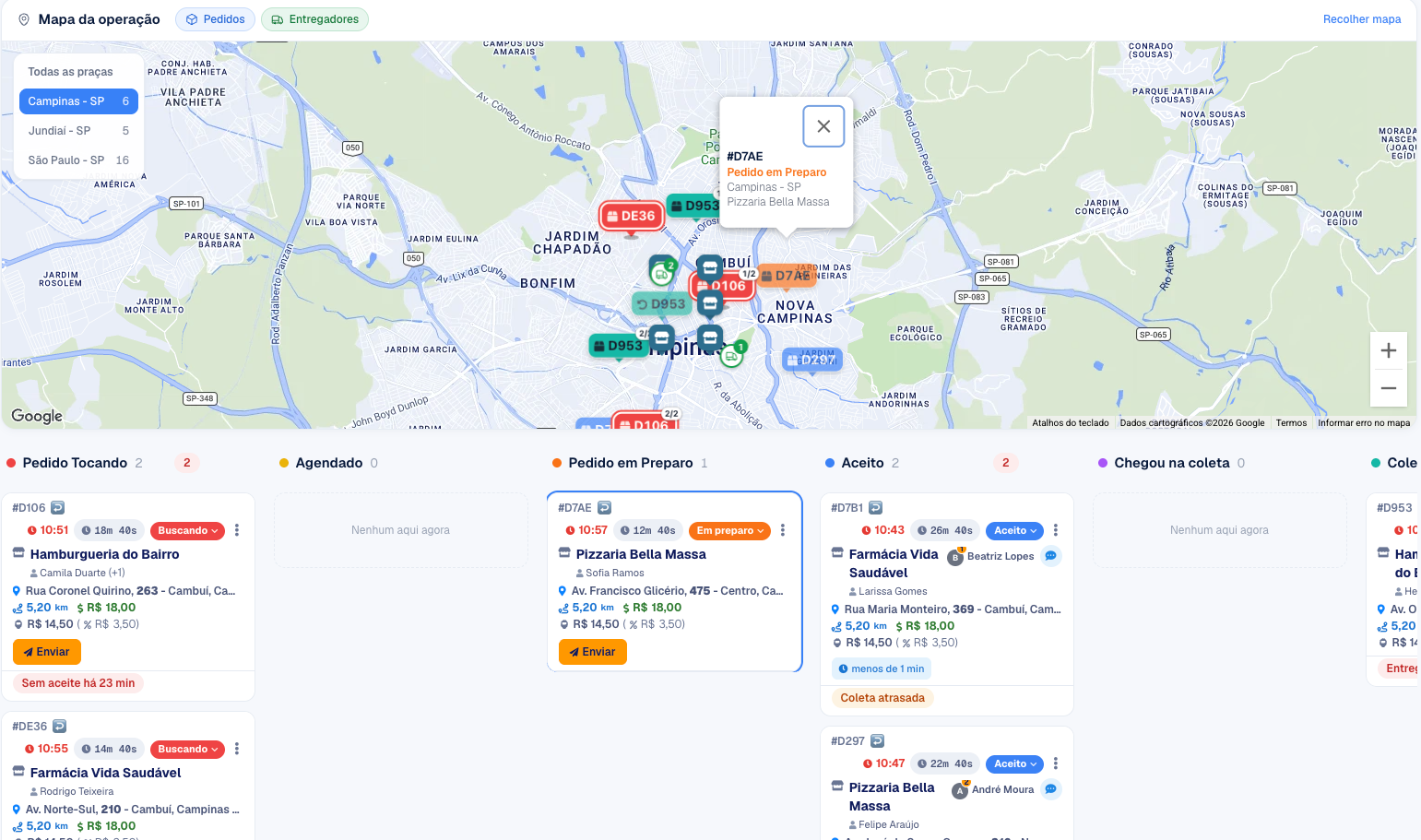Zoom in on the map
Viewport: 1421px width, 840px height.
[1388, 351]
